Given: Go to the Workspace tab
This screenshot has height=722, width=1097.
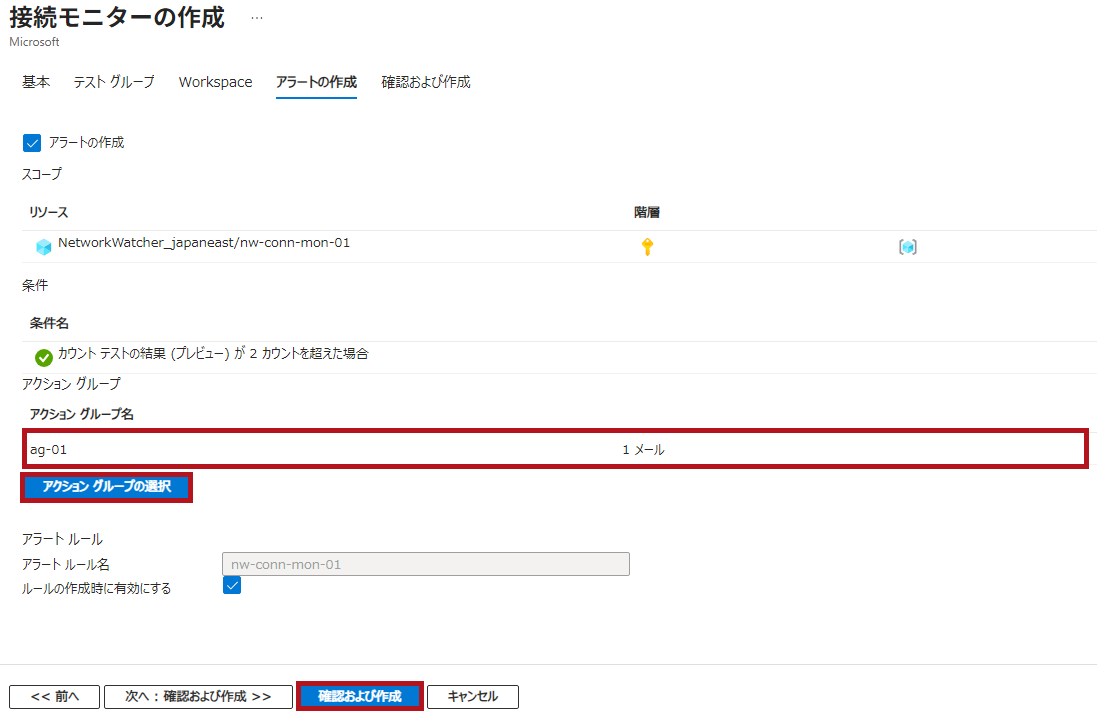Looking at the screenshot, I should pyautogui.click(x=215, y=82).
